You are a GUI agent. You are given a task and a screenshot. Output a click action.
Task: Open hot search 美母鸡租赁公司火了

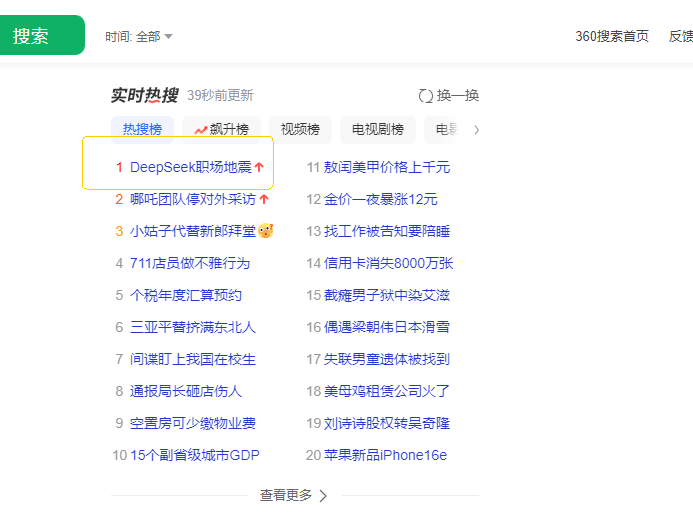pyautogui.click(x=387, y=391)
